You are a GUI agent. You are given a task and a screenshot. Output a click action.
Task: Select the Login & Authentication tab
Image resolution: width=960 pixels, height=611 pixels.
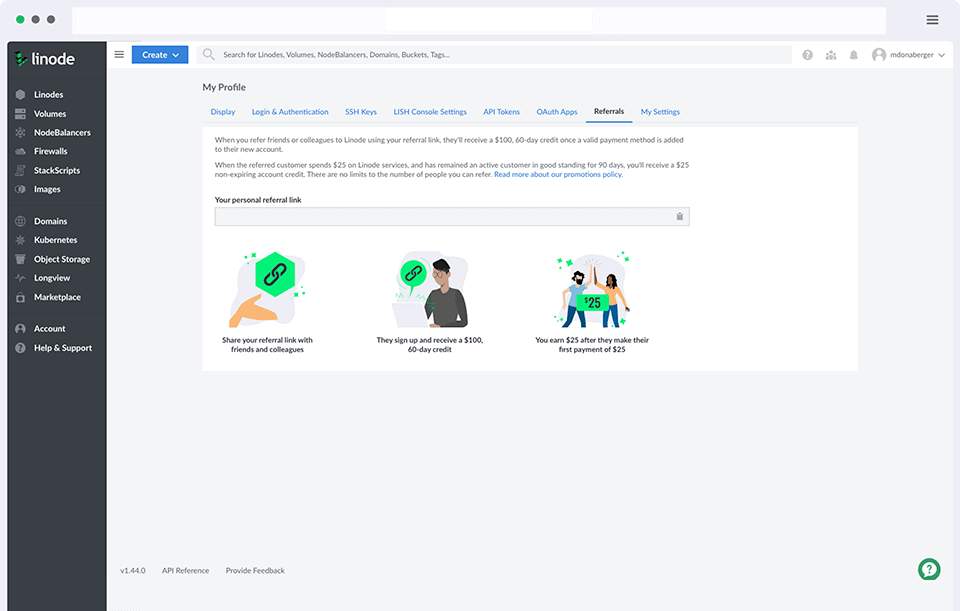[x=290, y=112]
